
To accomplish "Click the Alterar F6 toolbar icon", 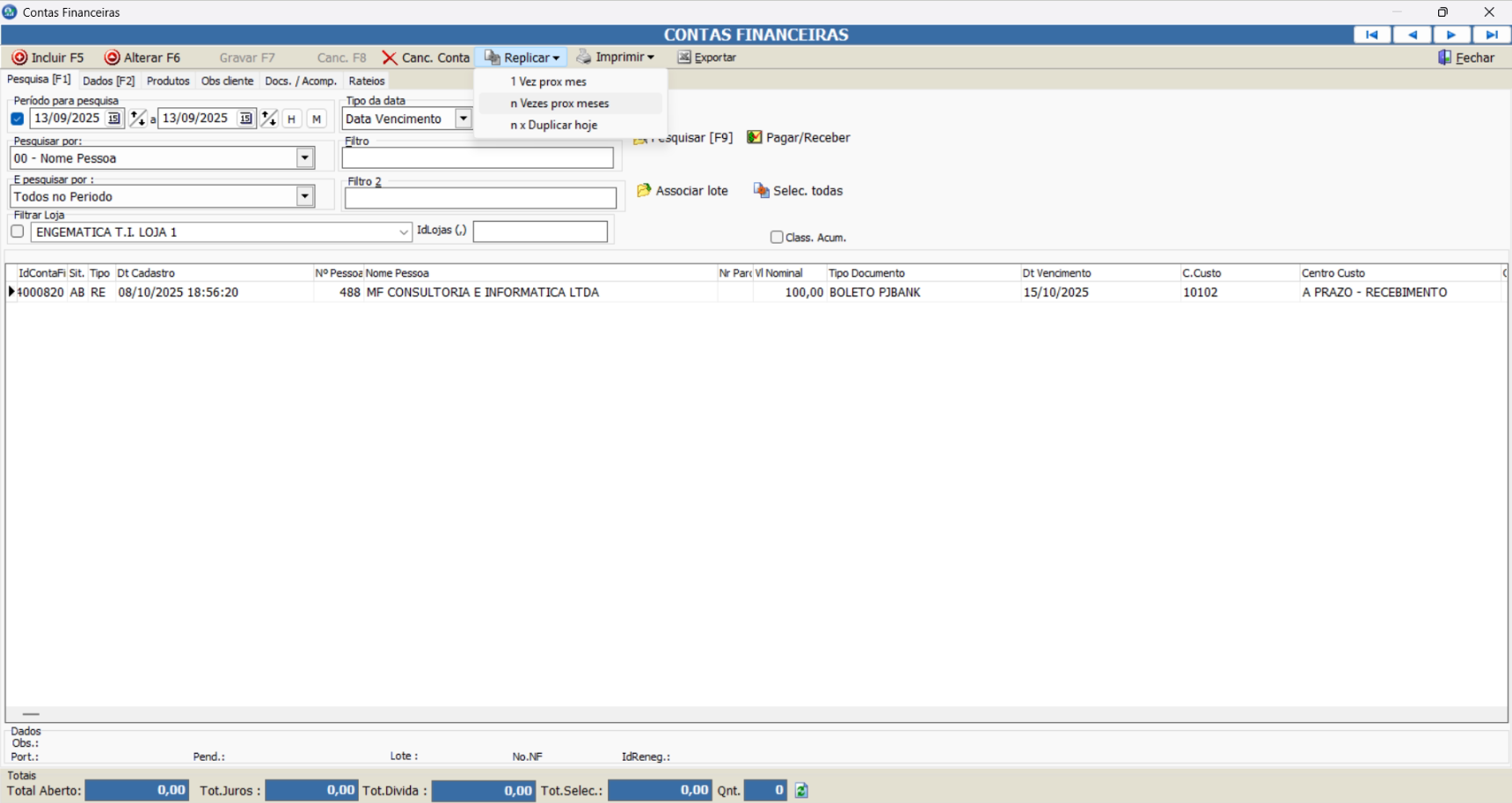I will (113, 58).
